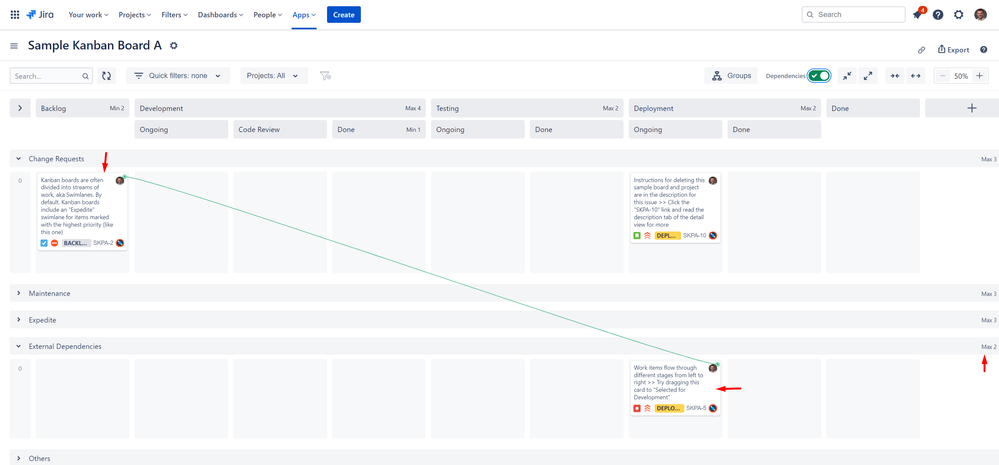The width and height of the screenshot is (999, 465).
Task: Open the SKPA-2 issue key link
Action: 103,243
